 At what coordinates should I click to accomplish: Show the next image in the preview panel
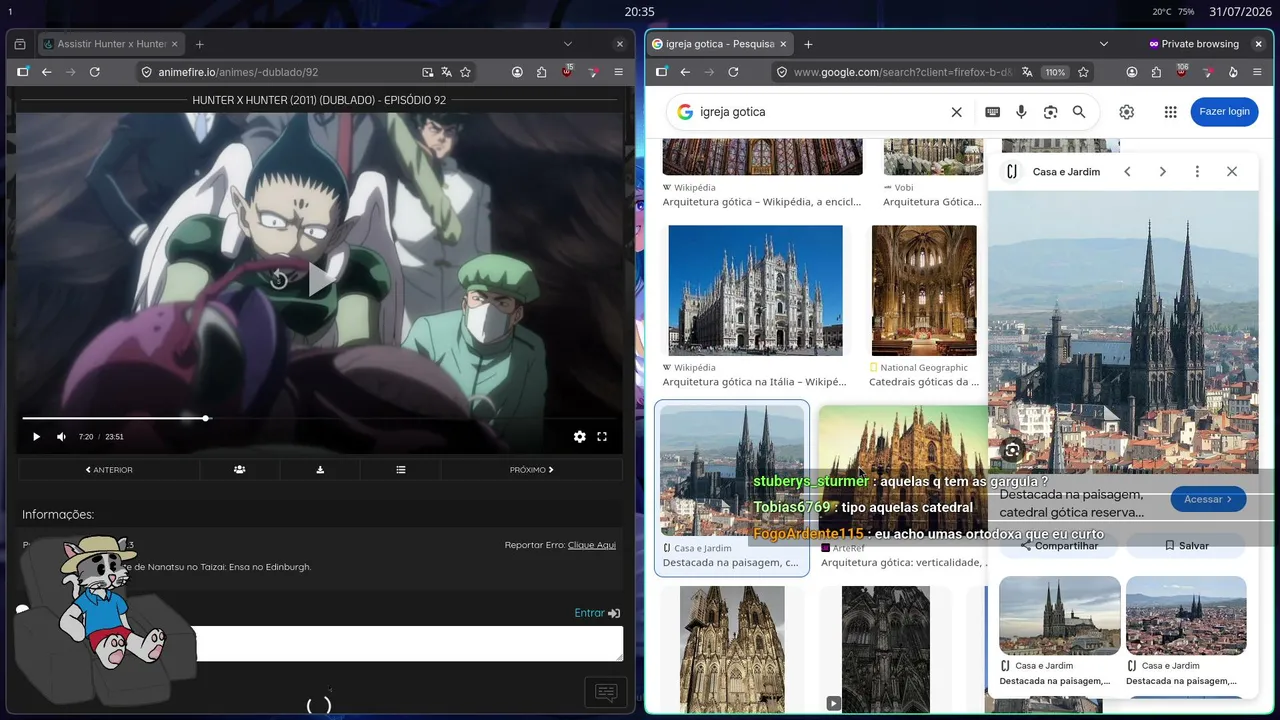coord(1162,172)
